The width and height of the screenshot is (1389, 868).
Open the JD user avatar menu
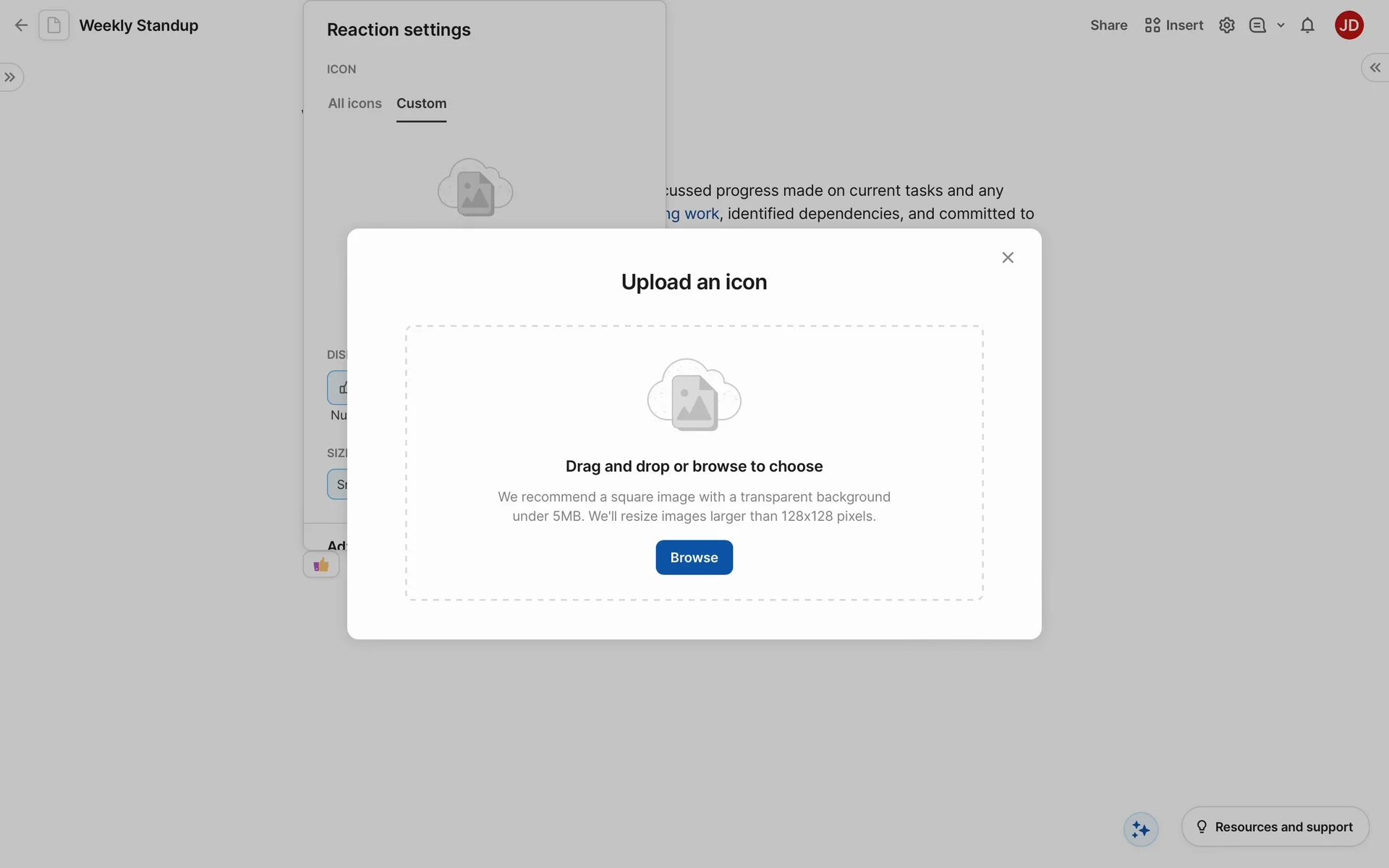click(1348, 25)
